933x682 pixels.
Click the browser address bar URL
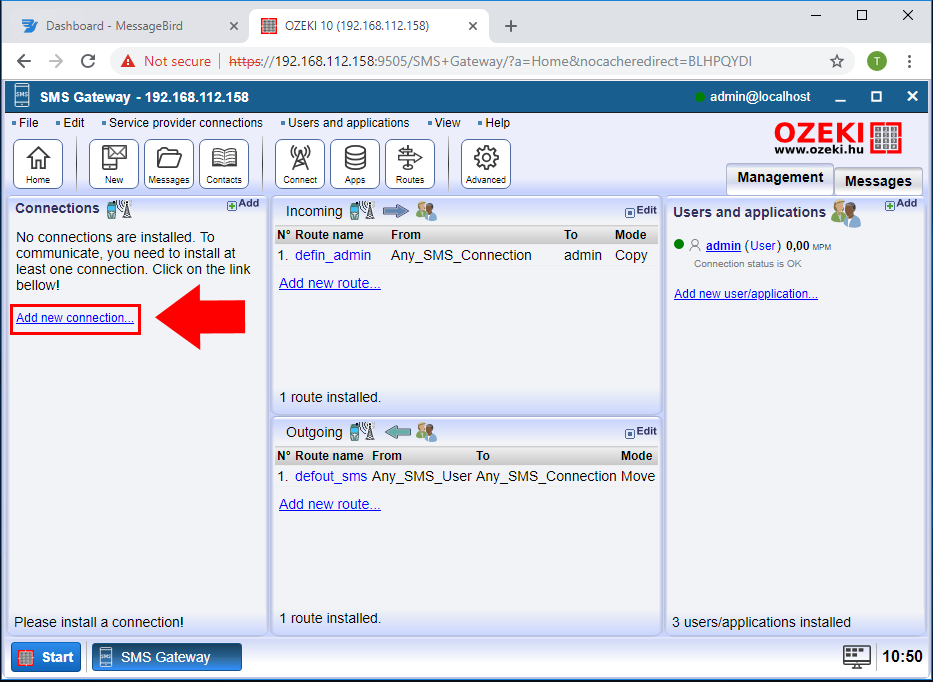coord(490,61)
